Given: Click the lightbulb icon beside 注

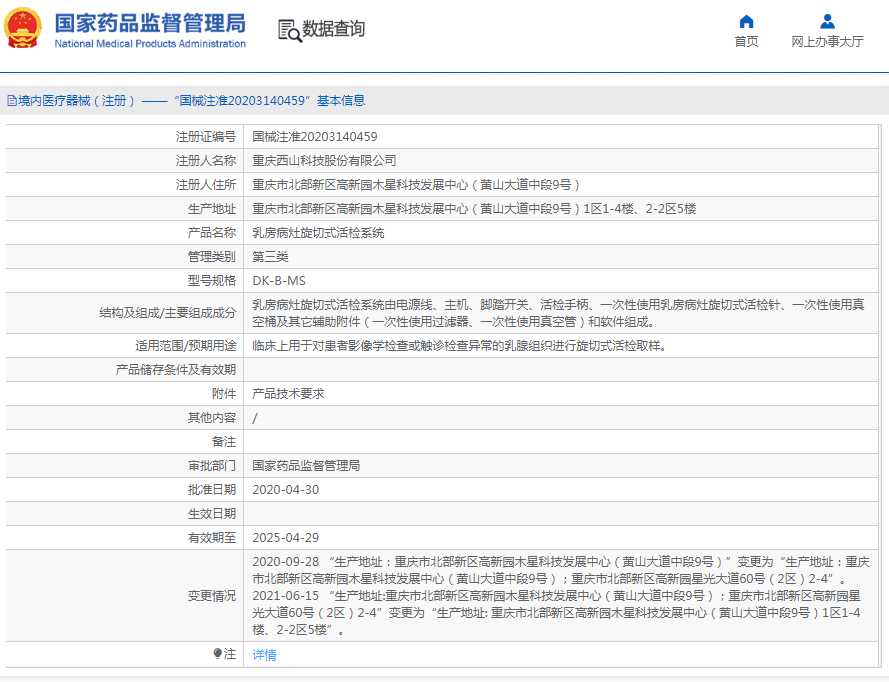Looking at the screenshot, I should point(217,654).
